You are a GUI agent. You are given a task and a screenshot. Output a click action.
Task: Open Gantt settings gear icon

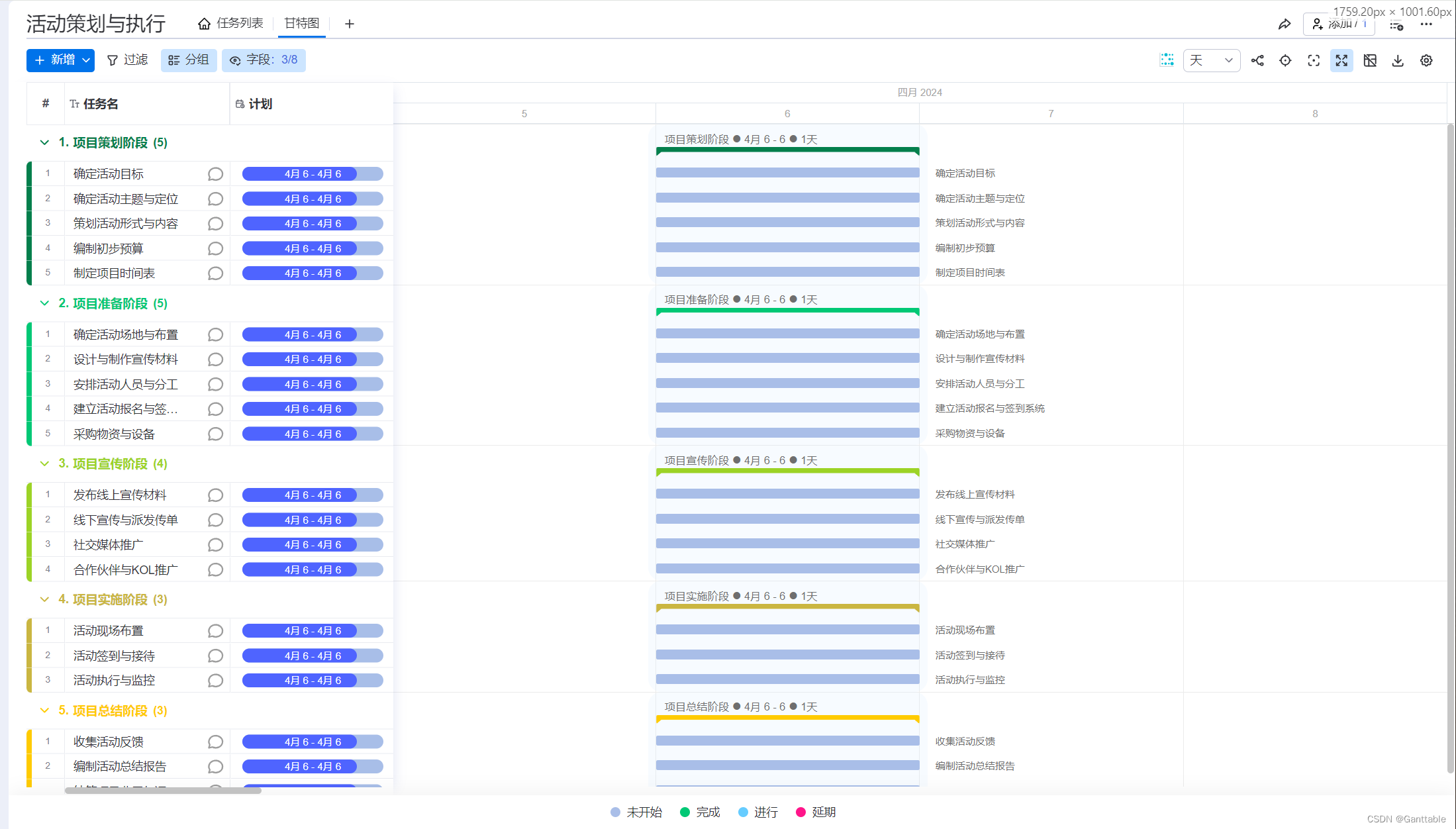[1426, 60]
